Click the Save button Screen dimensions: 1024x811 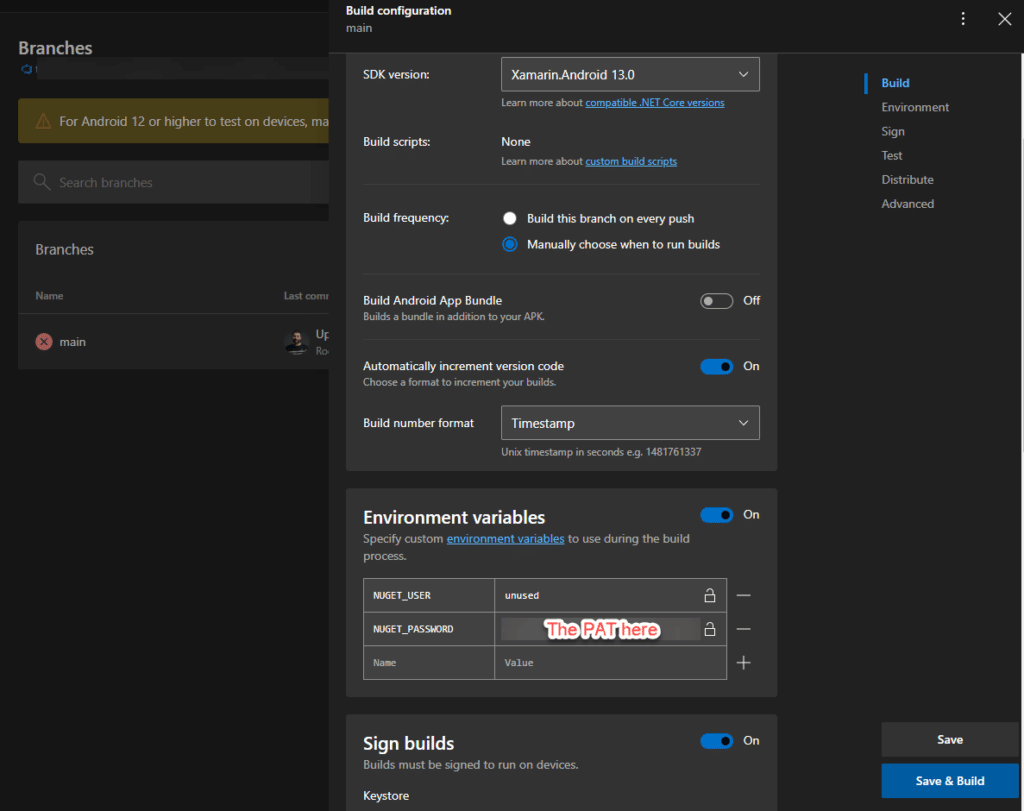click(x=950, y=740)
